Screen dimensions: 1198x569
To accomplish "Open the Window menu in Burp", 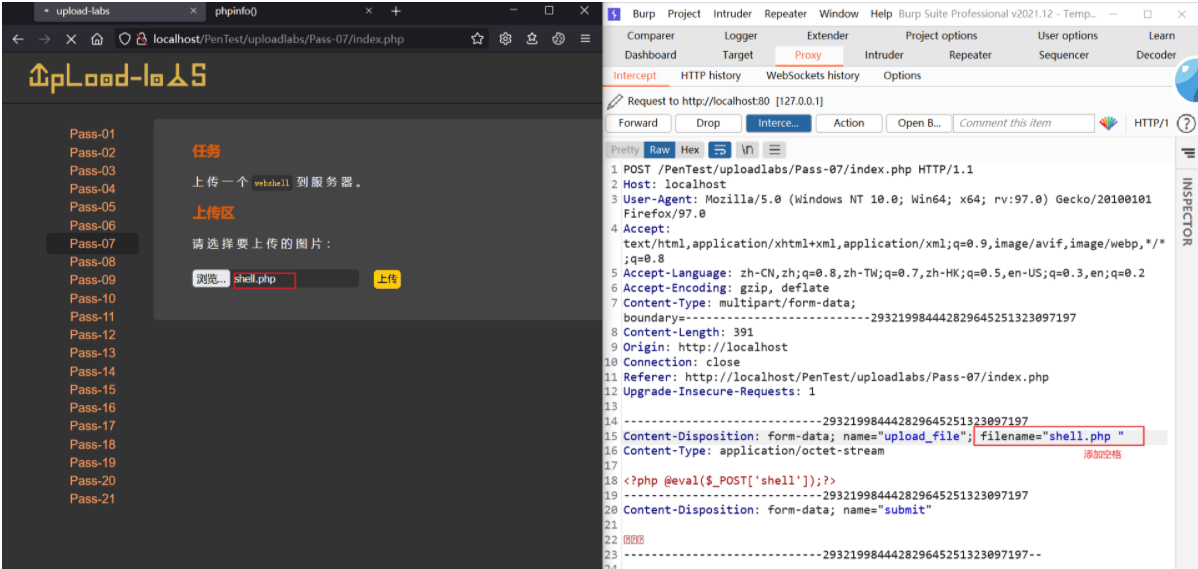I will click(838, 14).
